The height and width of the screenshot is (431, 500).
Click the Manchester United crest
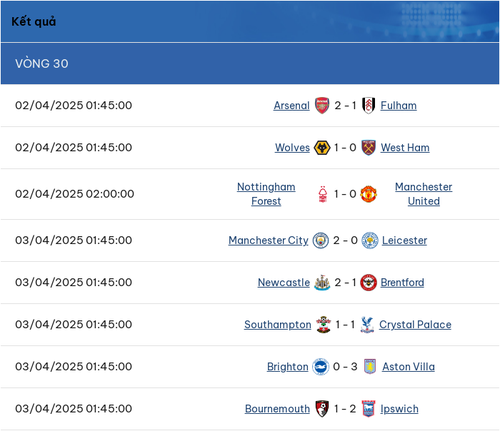[369, 194]
